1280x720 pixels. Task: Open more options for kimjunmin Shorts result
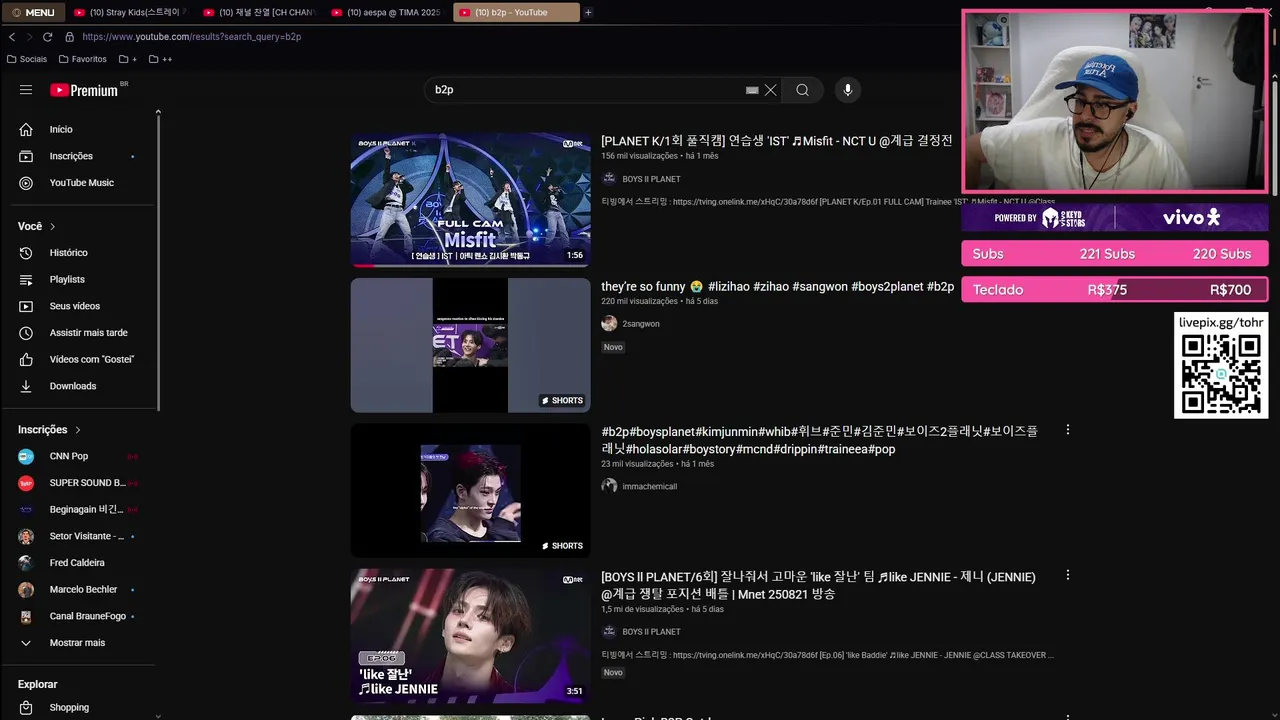pyautogui.click(x=1067, y=430)
